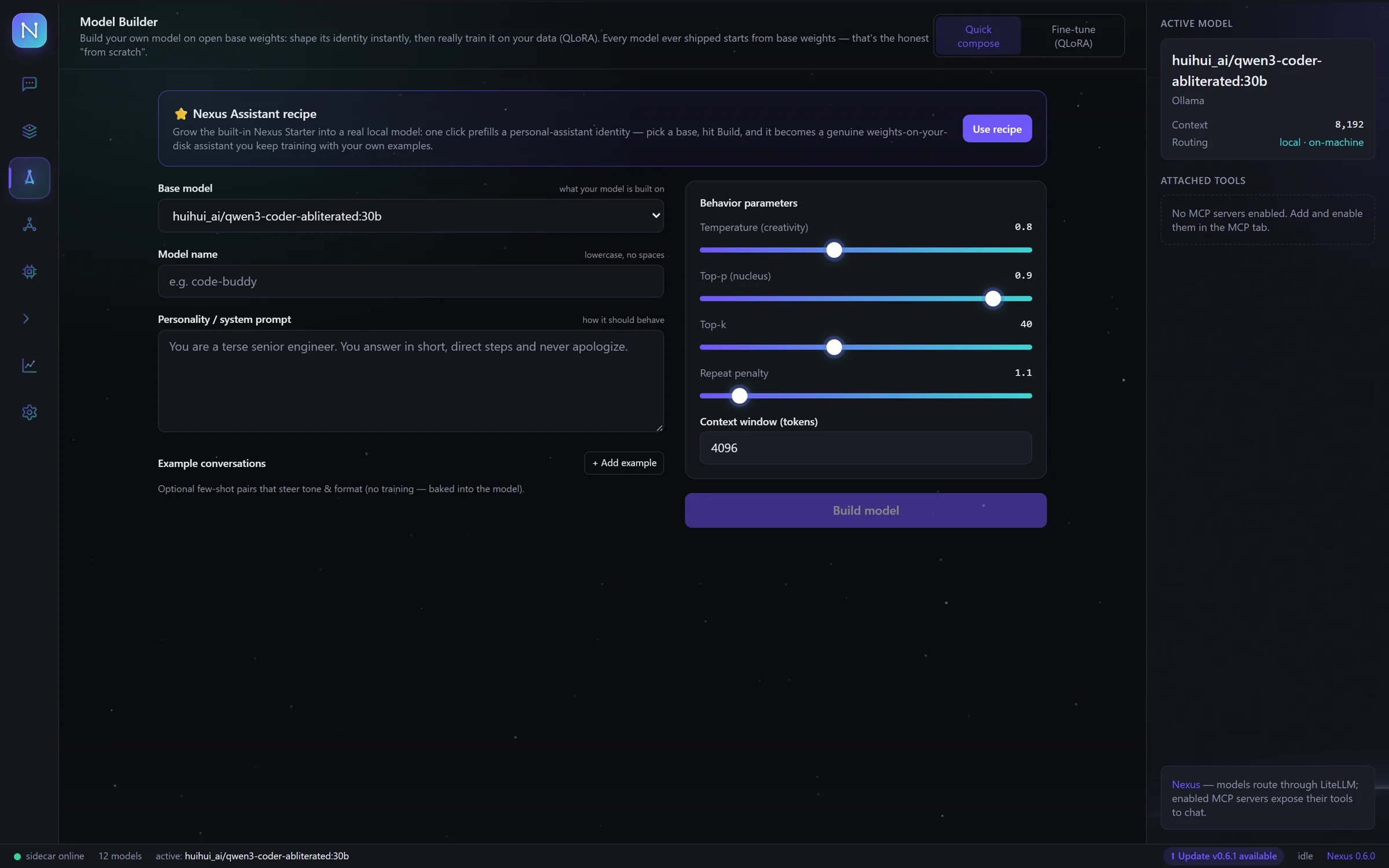This screenshot has height=868, width=1389.
Task: Switch to Quick compose tab
Action: click(x=978, y=36)
